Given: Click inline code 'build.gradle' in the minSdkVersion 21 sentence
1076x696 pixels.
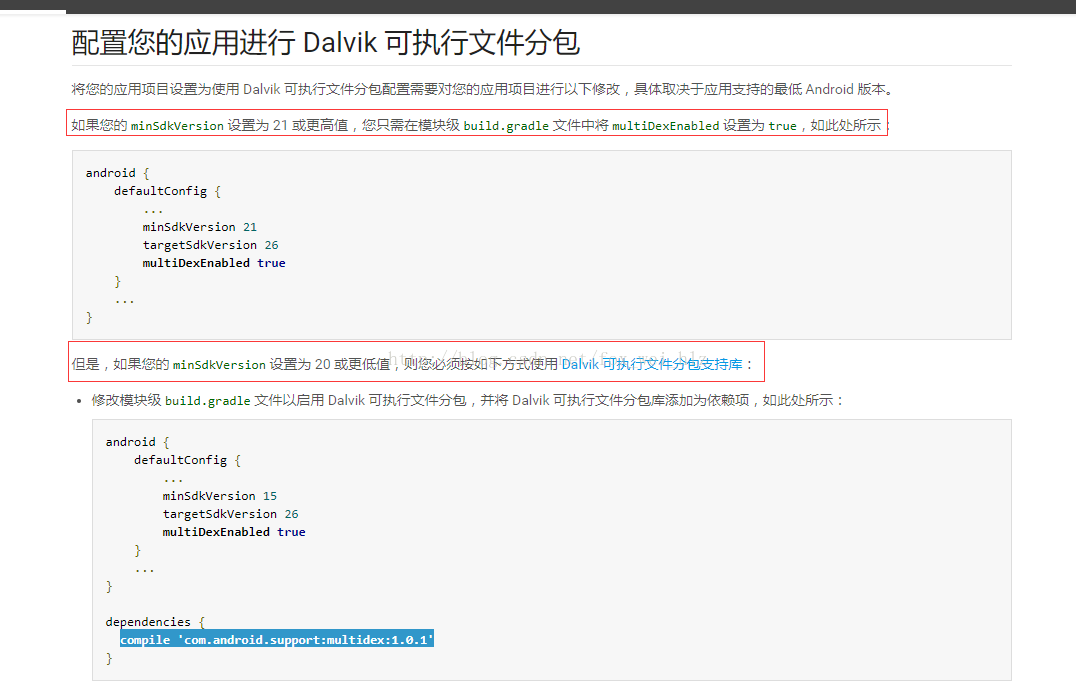Looking at the screenshot, I should point(506,126).
